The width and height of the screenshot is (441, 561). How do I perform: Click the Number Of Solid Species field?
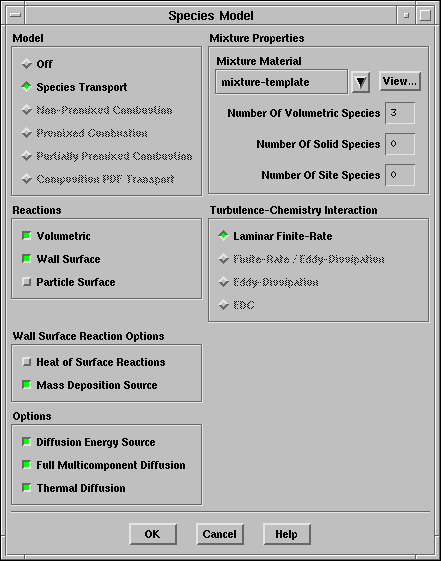click(x=400, y=144)
